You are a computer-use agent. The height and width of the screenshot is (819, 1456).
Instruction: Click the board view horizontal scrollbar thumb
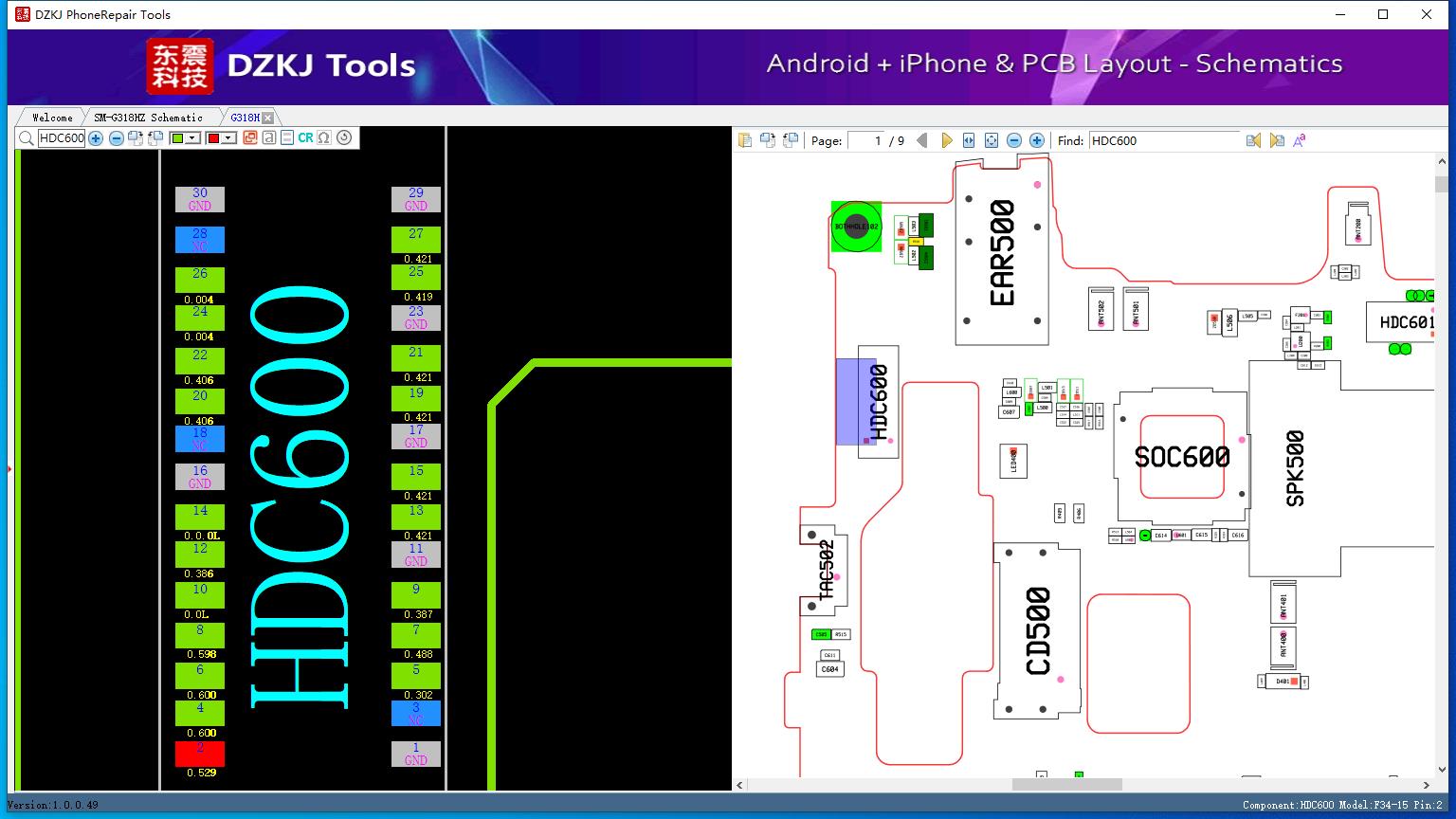[1066, 785]
